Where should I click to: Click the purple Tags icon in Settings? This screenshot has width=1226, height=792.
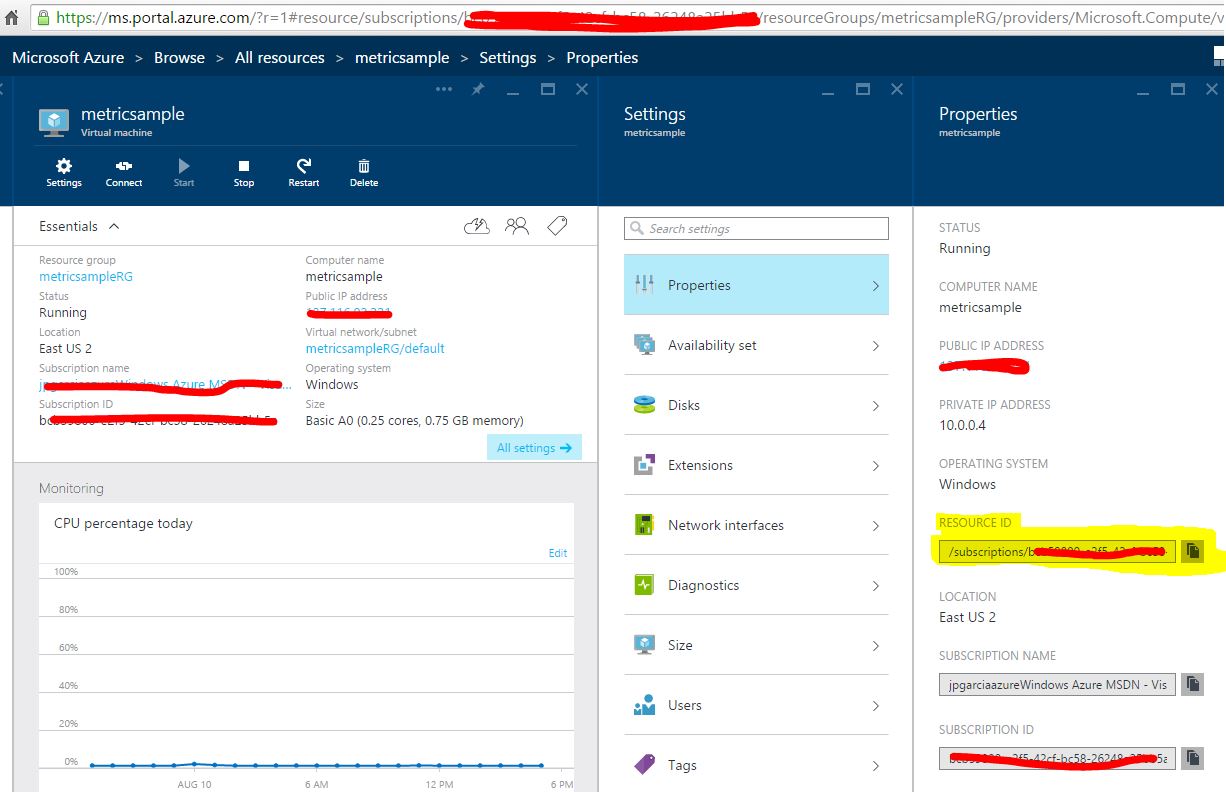pyautogui.click(x=645, y=765)
